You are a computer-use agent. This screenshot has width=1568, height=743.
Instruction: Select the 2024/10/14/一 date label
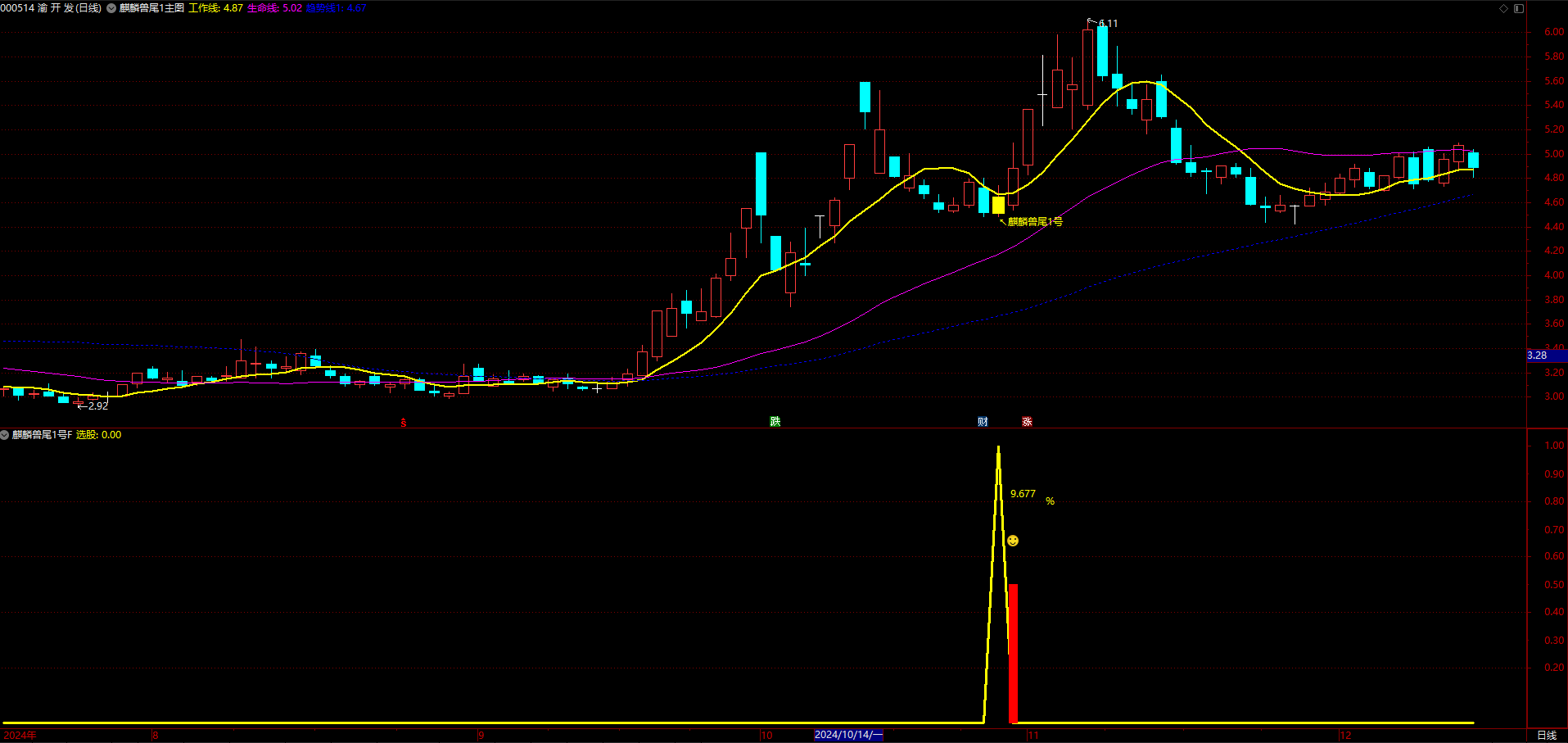848,735
